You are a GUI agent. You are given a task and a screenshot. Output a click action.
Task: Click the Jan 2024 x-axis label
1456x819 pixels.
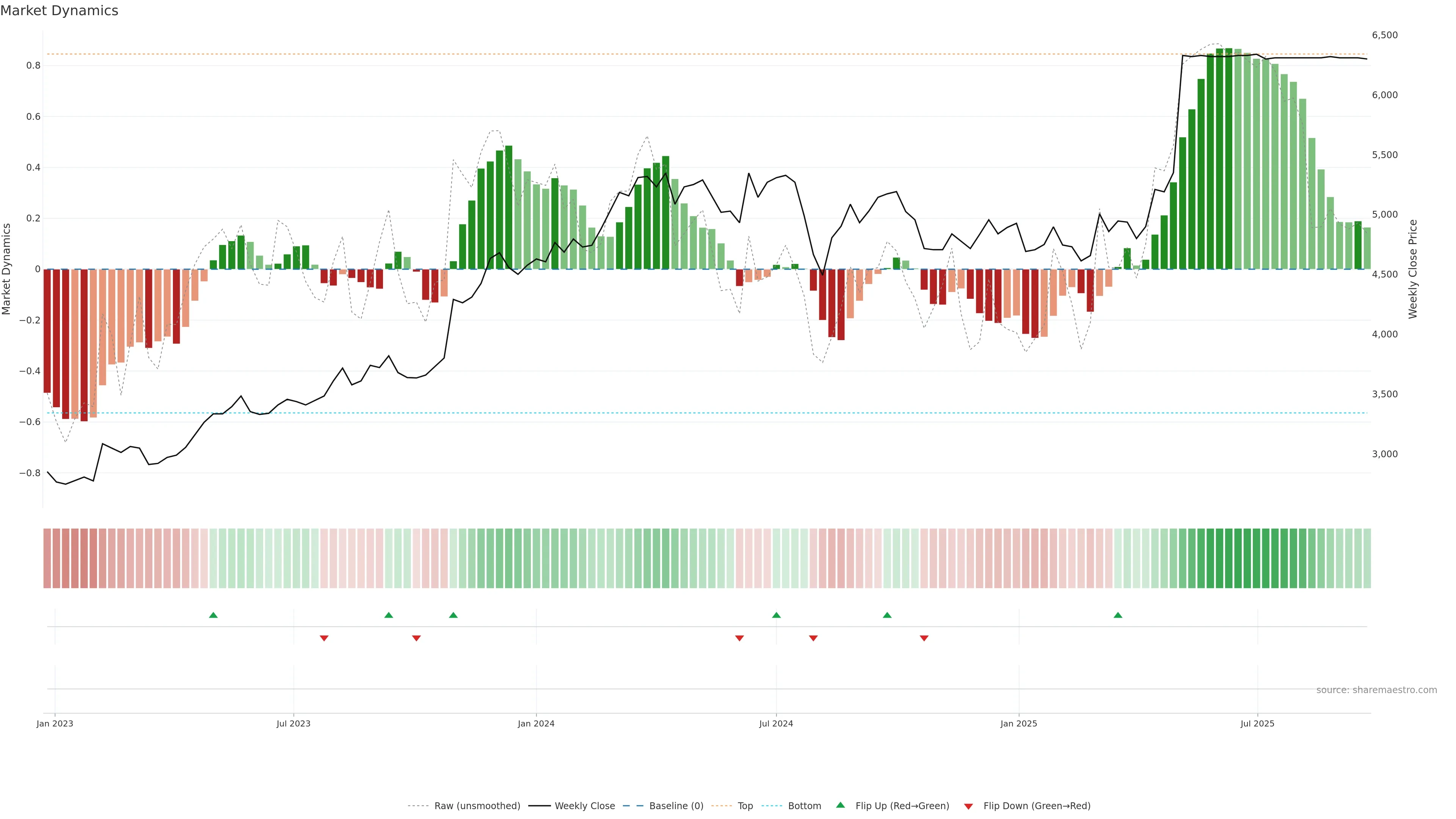click(x=536, y=723)
